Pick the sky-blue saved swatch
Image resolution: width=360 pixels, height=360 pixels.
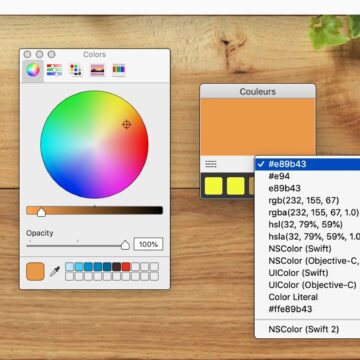point(79,267)
